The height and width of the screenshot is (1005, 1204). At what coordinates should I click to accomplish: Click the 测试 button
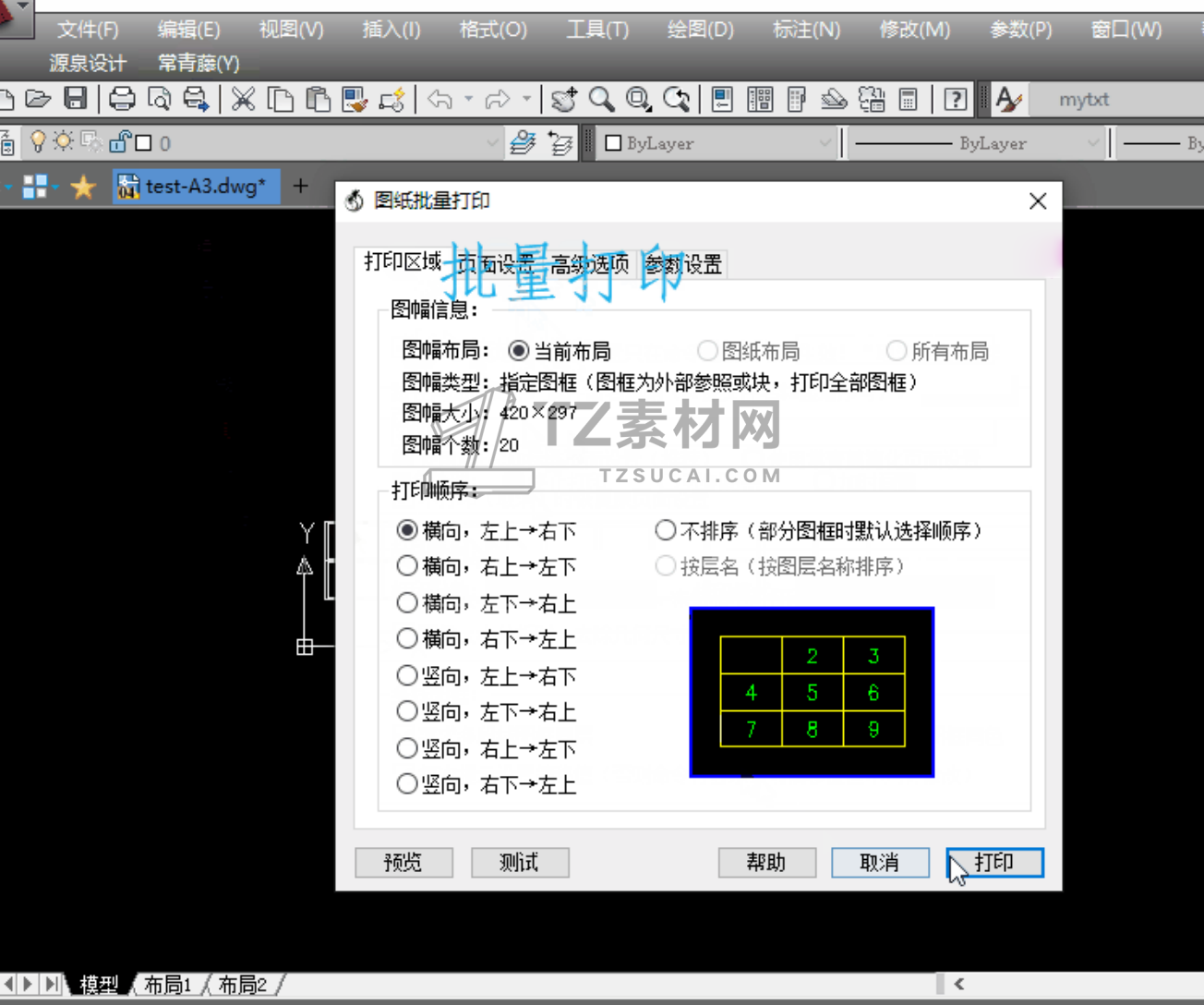[x=520, y=863]
